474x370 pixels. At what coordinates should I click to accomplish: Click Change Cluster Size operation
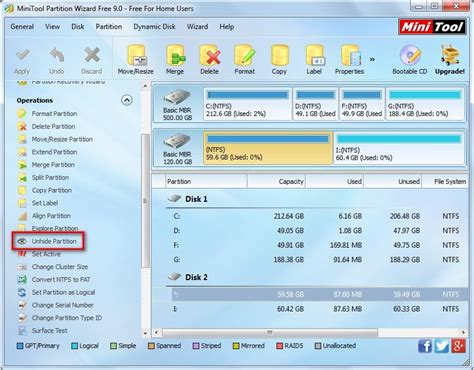pos(60,267)
